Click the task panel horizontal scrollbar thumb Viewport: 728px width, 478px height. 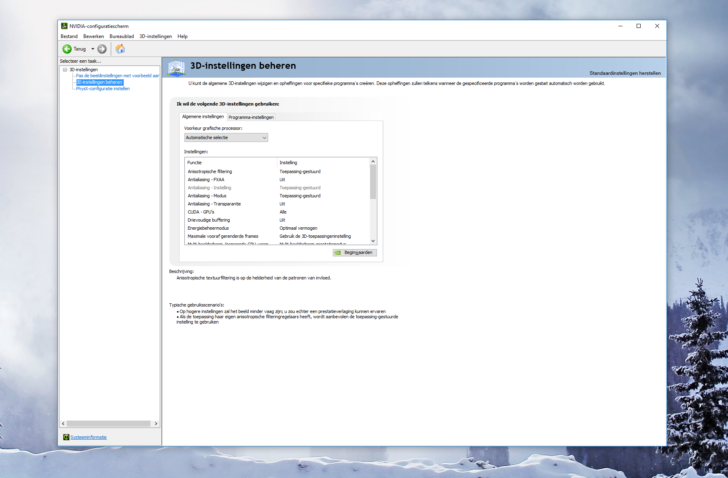point(108,424)
